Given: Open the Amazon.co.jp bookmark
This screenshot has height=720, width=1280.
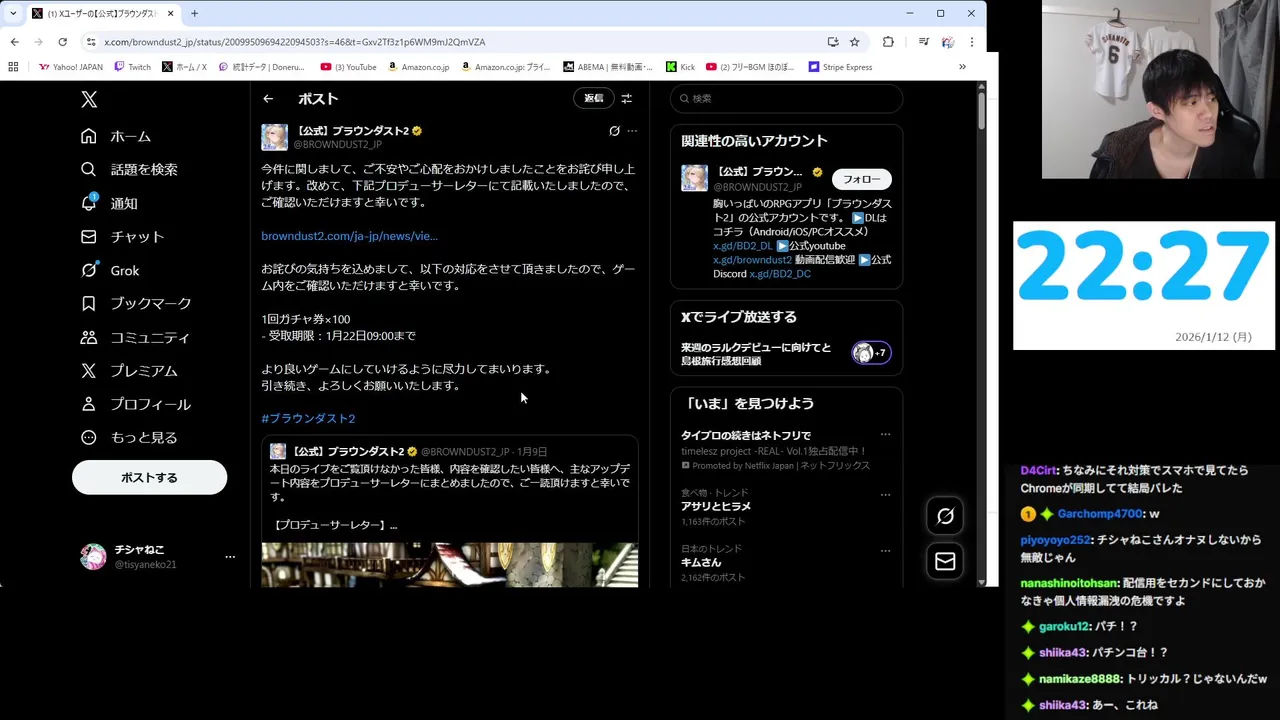Looking at the screenshot, I should (418, 67).
